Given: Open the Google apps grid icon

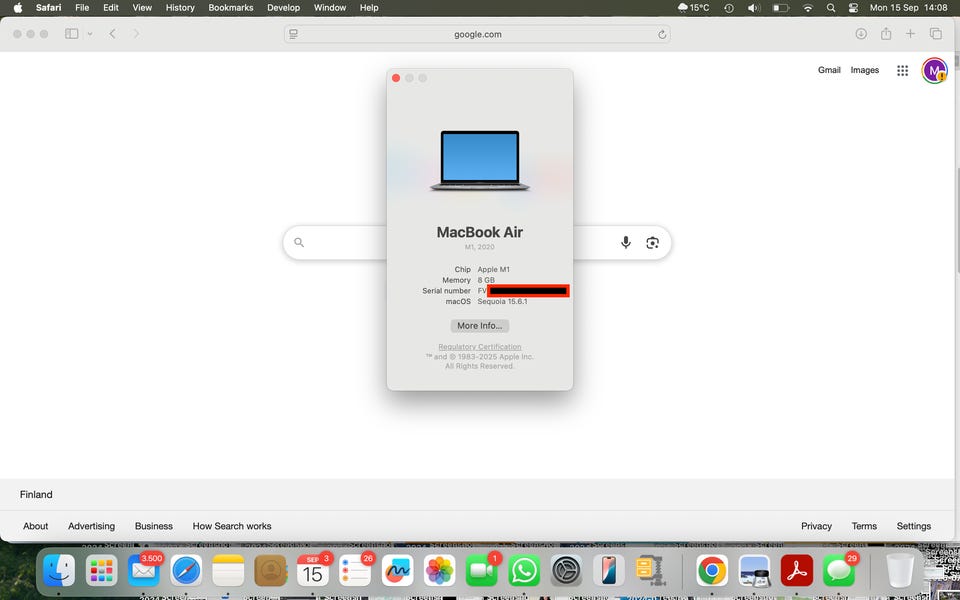Looking at the screenshot, I should [902, 70].
